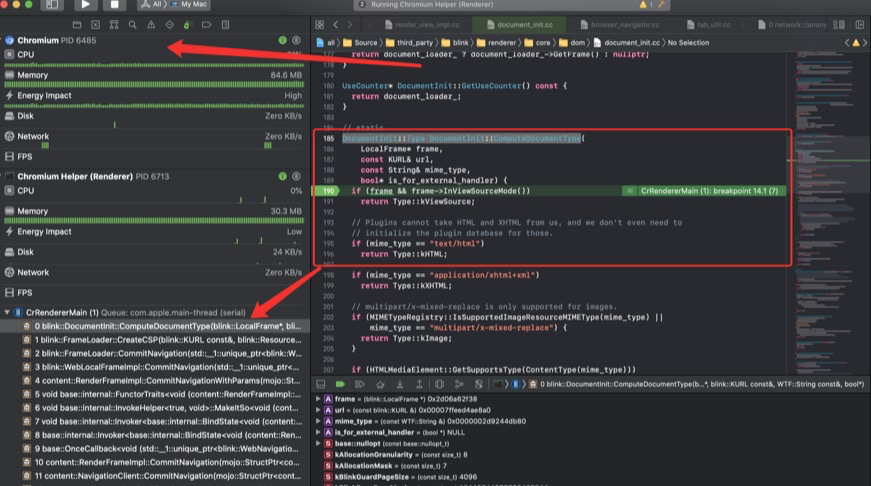Open editor options icon beside tabs
The width and height of the screenshot is (871, 486).
coord(839,24)
